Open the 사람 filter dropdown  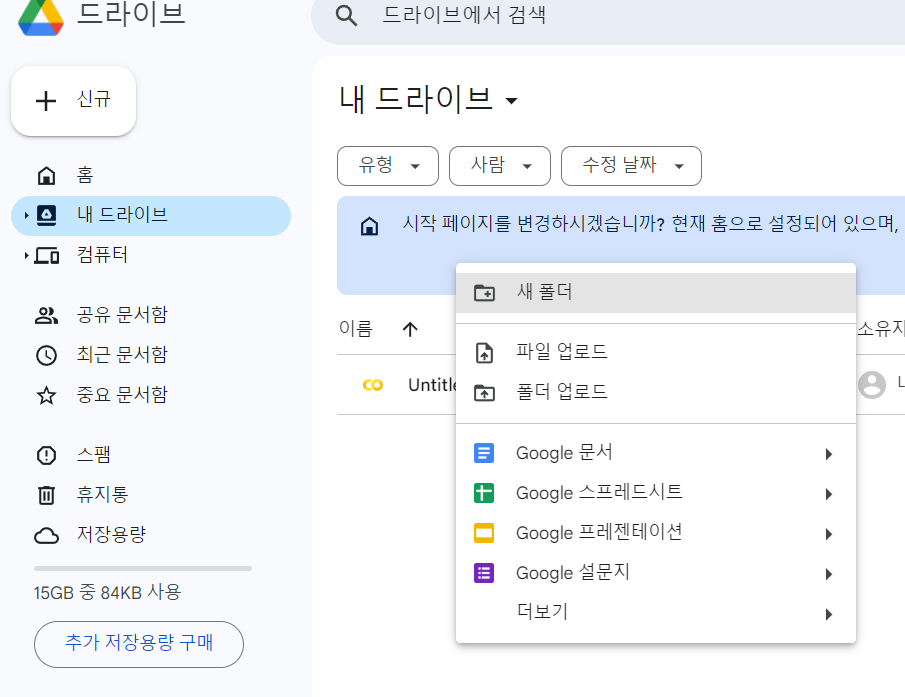500,166
